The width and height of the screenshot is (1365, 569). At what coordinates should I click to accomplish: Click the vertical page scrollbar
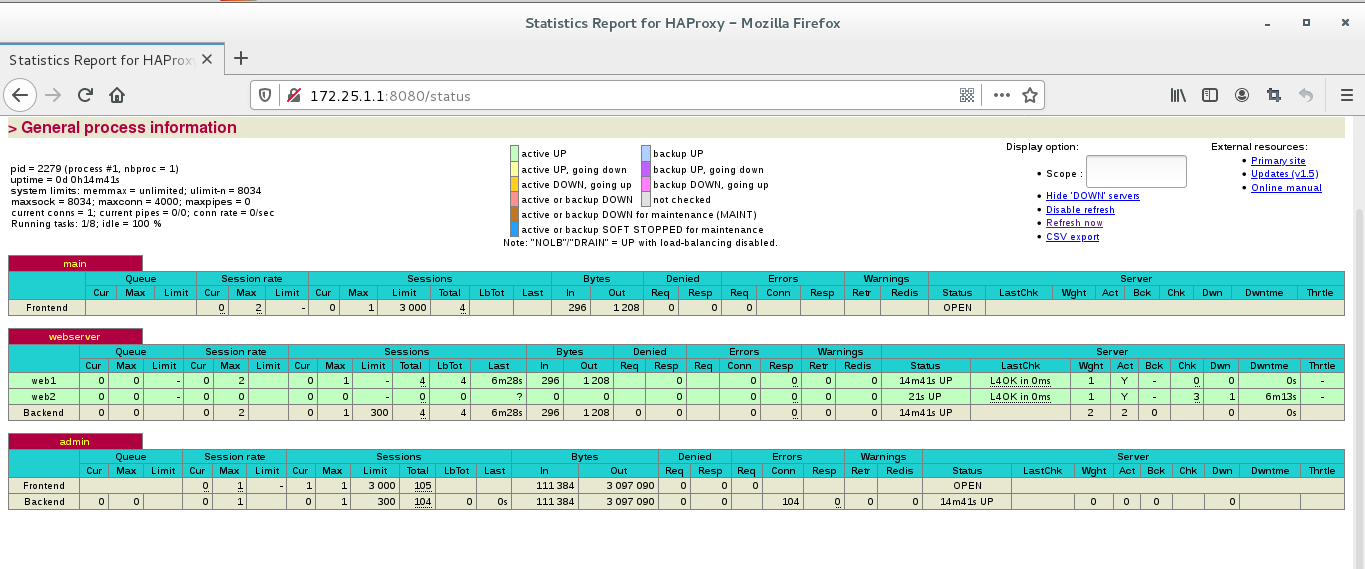click(x=1358, y=390)
